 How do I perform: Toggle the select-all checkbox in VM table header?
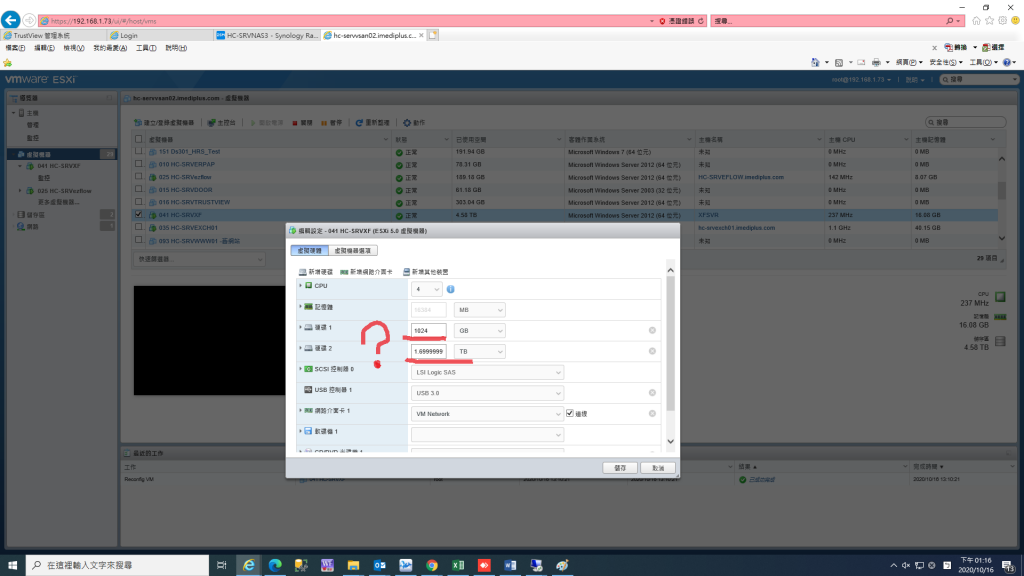tap(138, 139)
